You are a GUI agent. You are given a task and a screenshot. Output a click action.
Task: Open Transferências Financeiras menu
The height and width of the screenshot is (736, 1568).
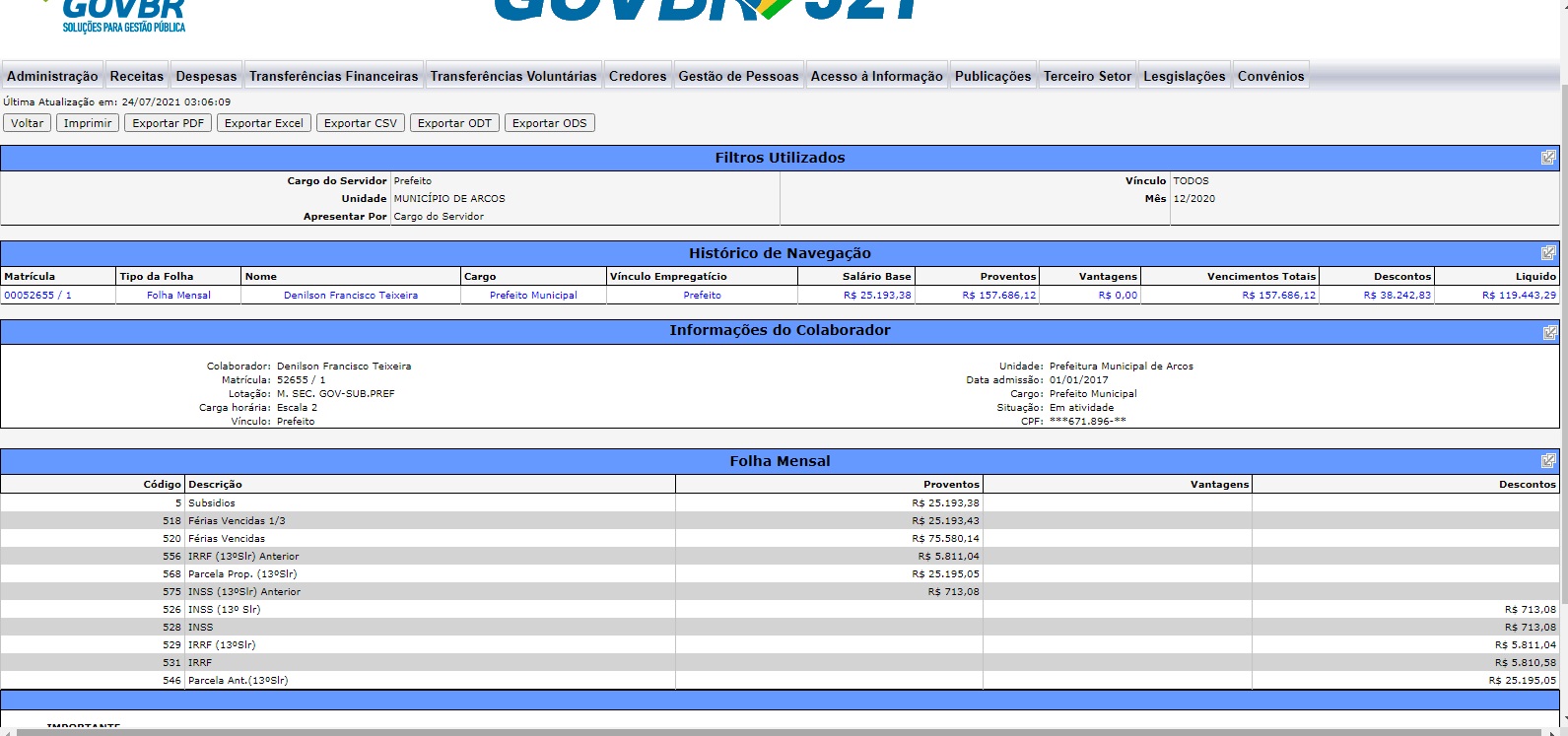click(334, 76)
